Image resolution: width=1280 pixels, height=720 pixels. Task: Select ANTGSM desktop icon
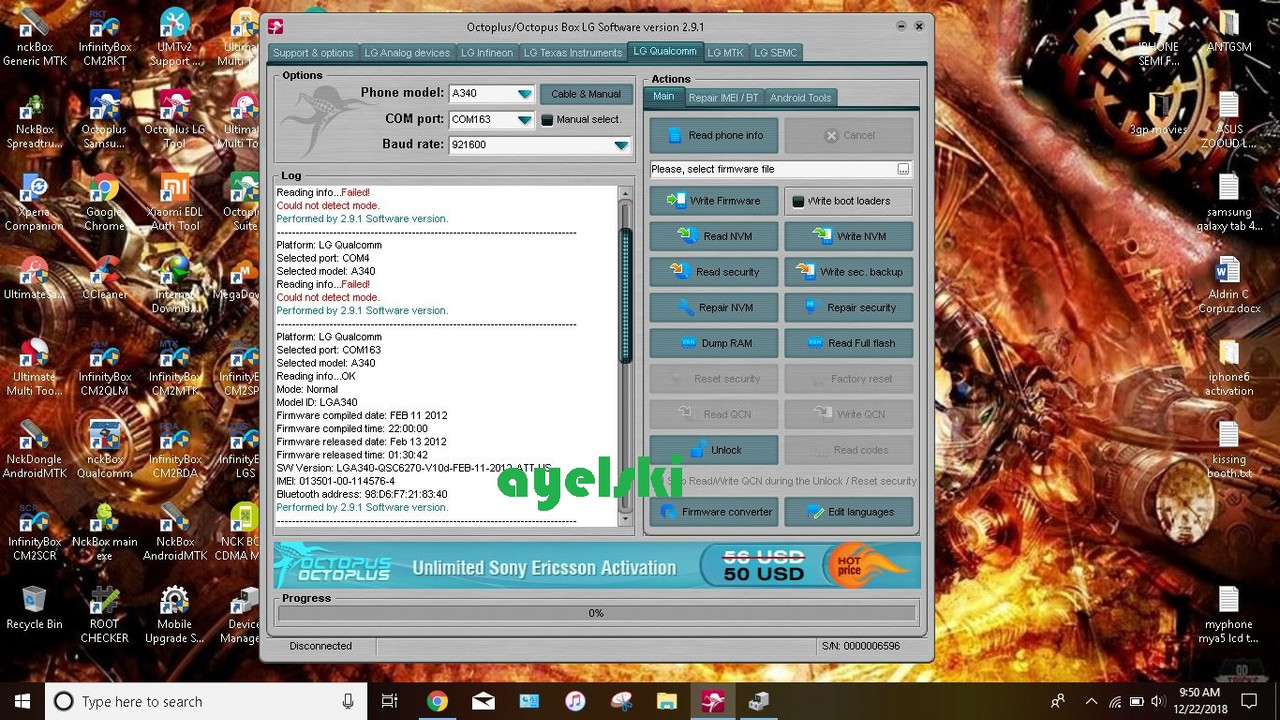[x=1228, y=32]
